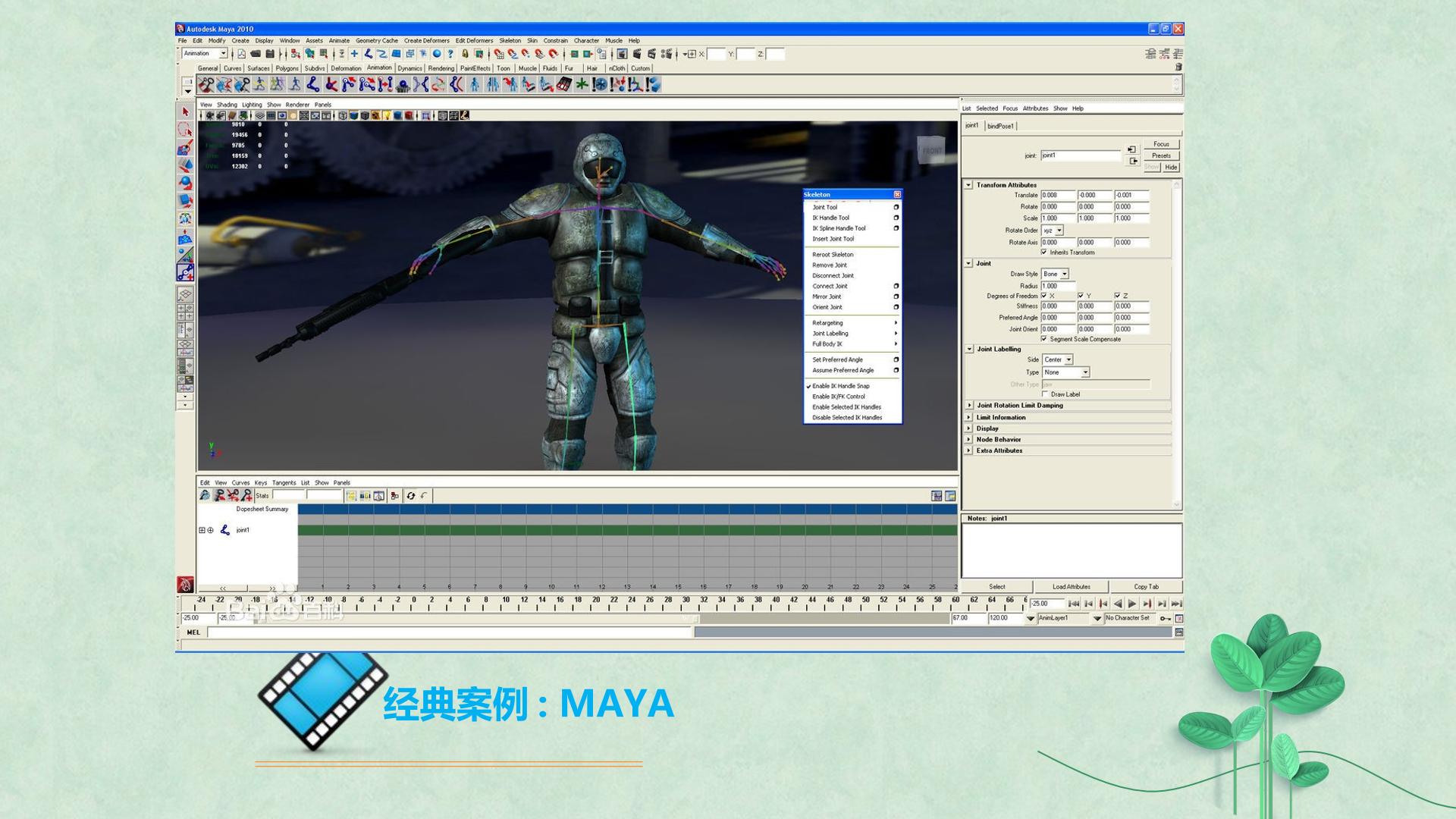Open the Animation menu set dropdown

pyautogui.click(x=205, y=54)
